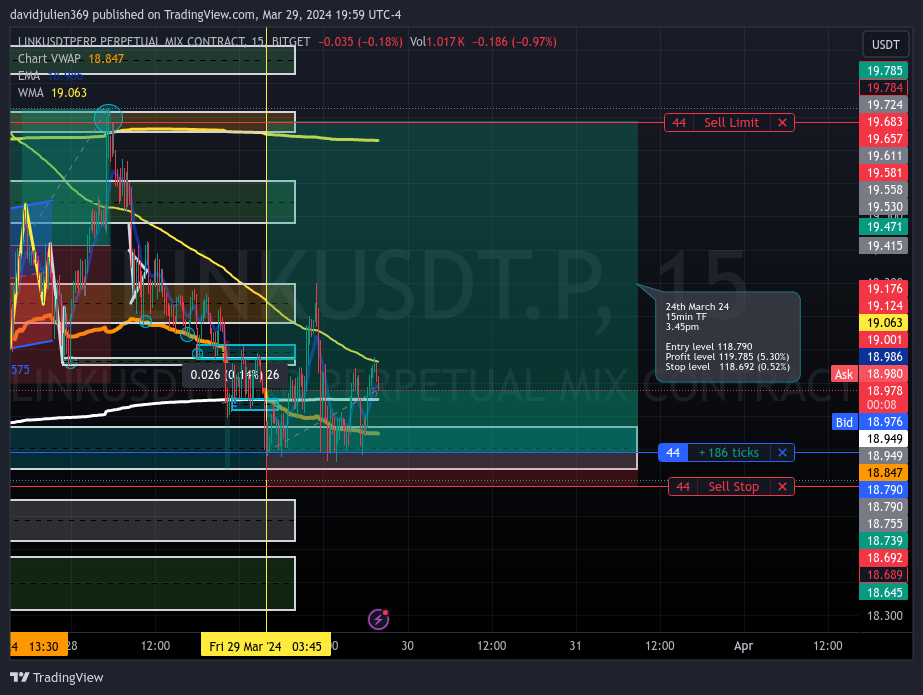This screenshot has width=923, height=695.
Task: Click the 19.657 price label
Action: point(884,139)
